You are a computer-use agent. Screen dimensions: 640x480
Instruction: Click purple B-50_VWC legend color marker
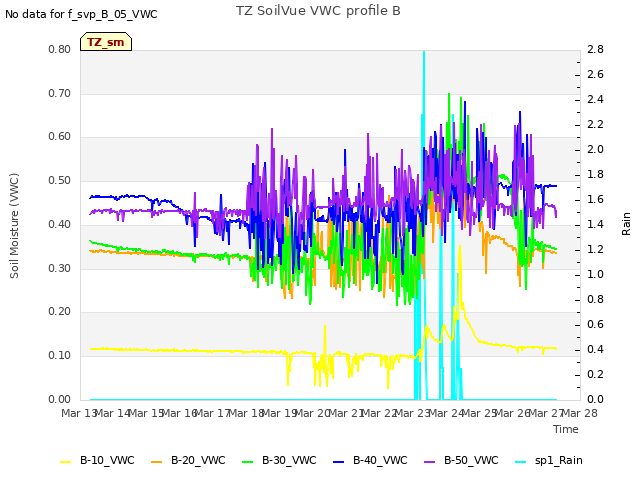pyautogui.click(x=430, y=462)
